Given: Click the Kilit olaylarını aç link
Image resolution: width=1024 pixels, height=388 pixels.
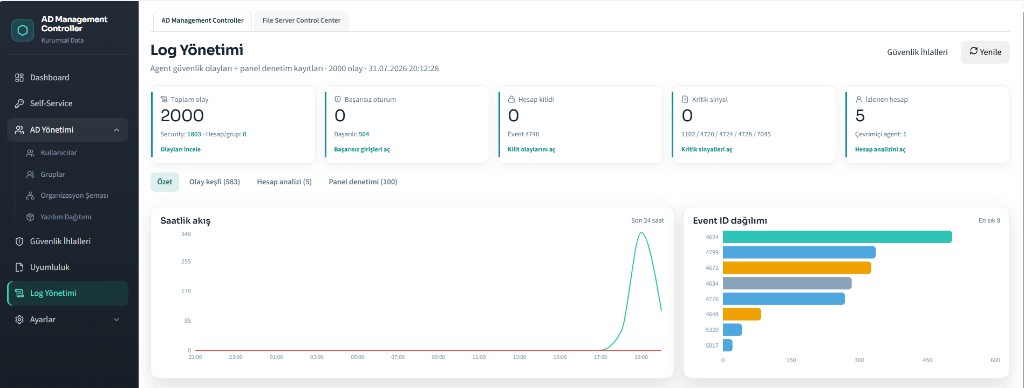Looking at the screenshot, I should (532, 150).
